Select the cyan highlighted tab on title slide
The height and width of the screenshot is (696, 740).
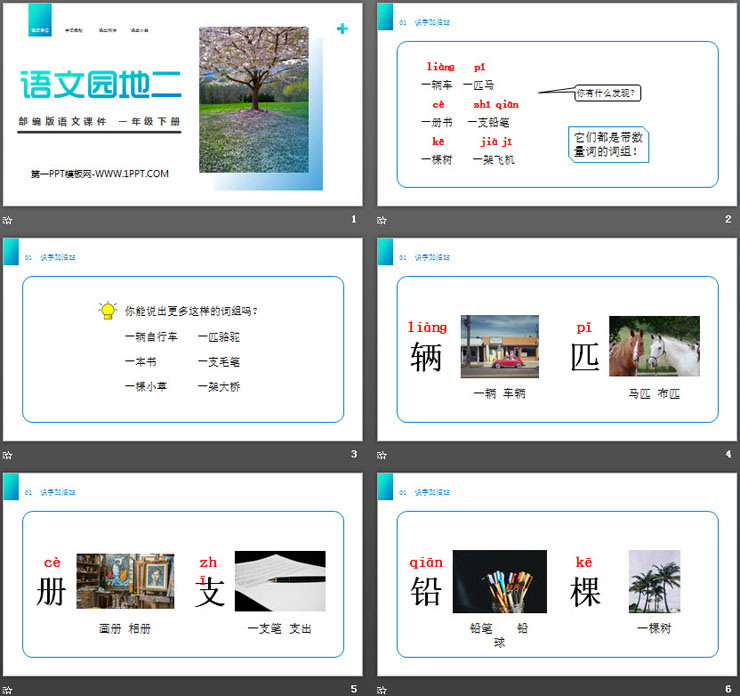(40, 30)
